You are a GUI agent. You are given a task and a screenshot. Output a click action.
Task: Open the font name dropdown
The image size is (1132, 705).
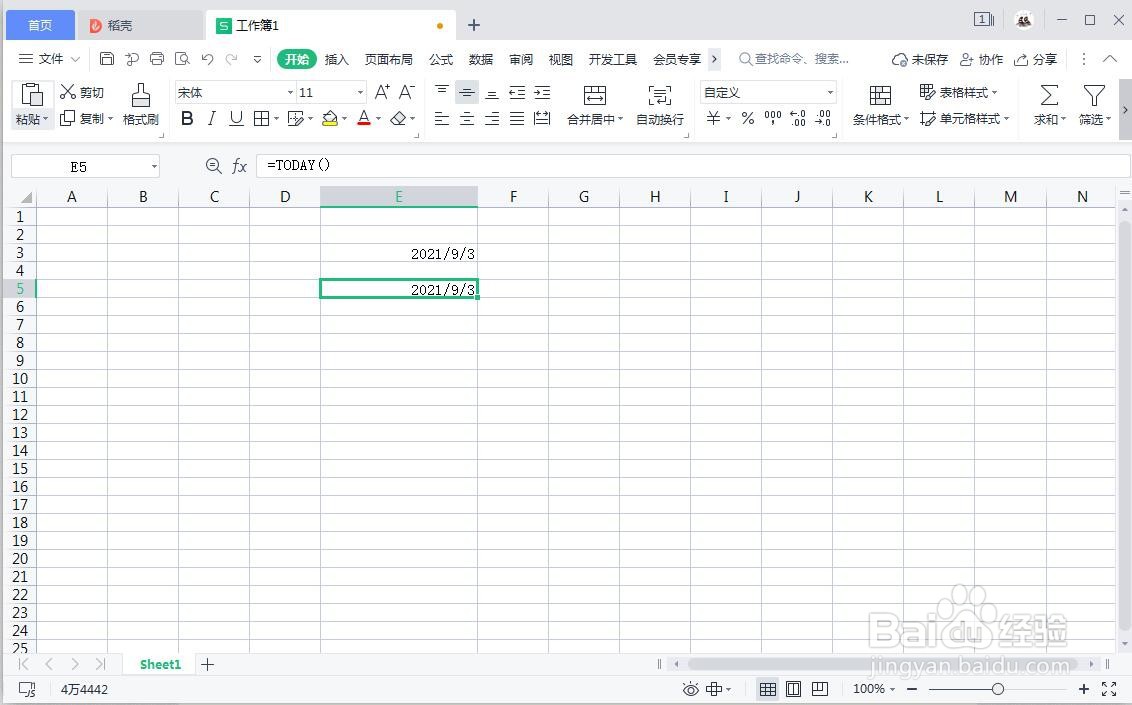click(288, 92)
